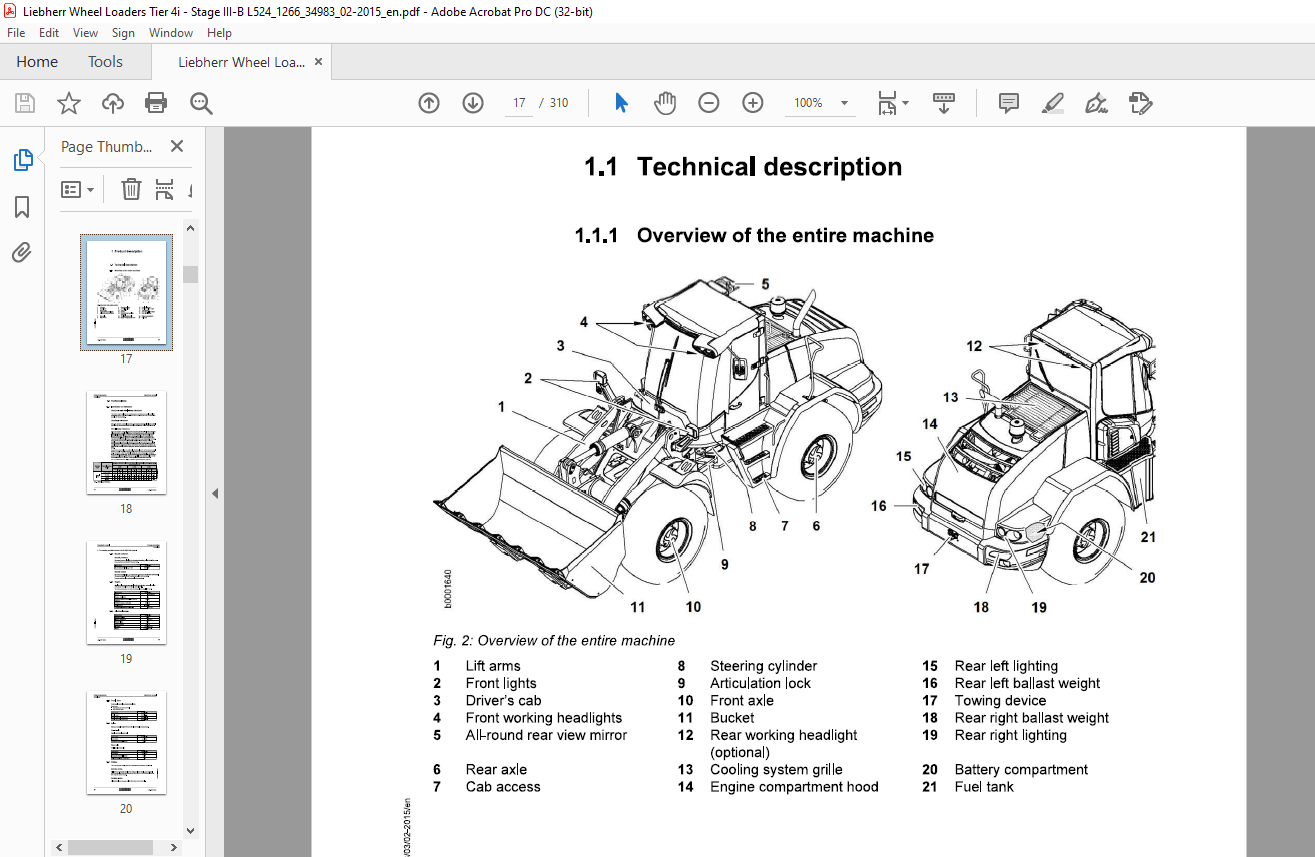
Task: Delete the selected page with the trash icon
Action: pos(131,189)
